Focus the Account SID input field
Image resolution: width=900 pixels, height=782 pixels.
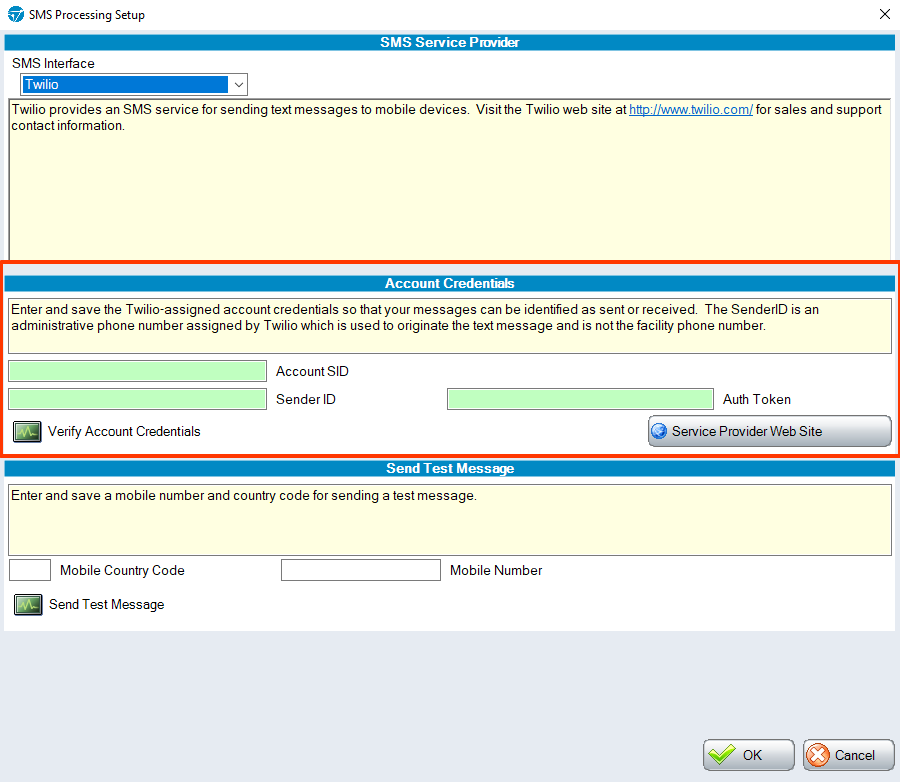pyautogui.click(x=138, y=371)
